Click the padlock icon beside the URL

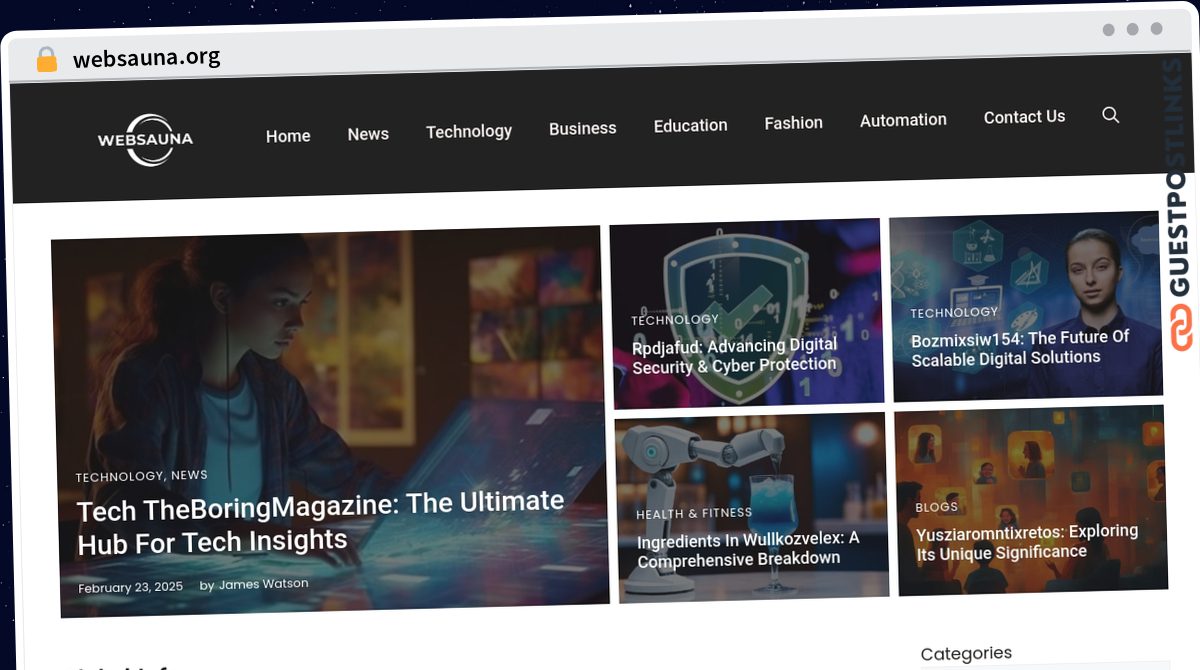click(47, 59)
